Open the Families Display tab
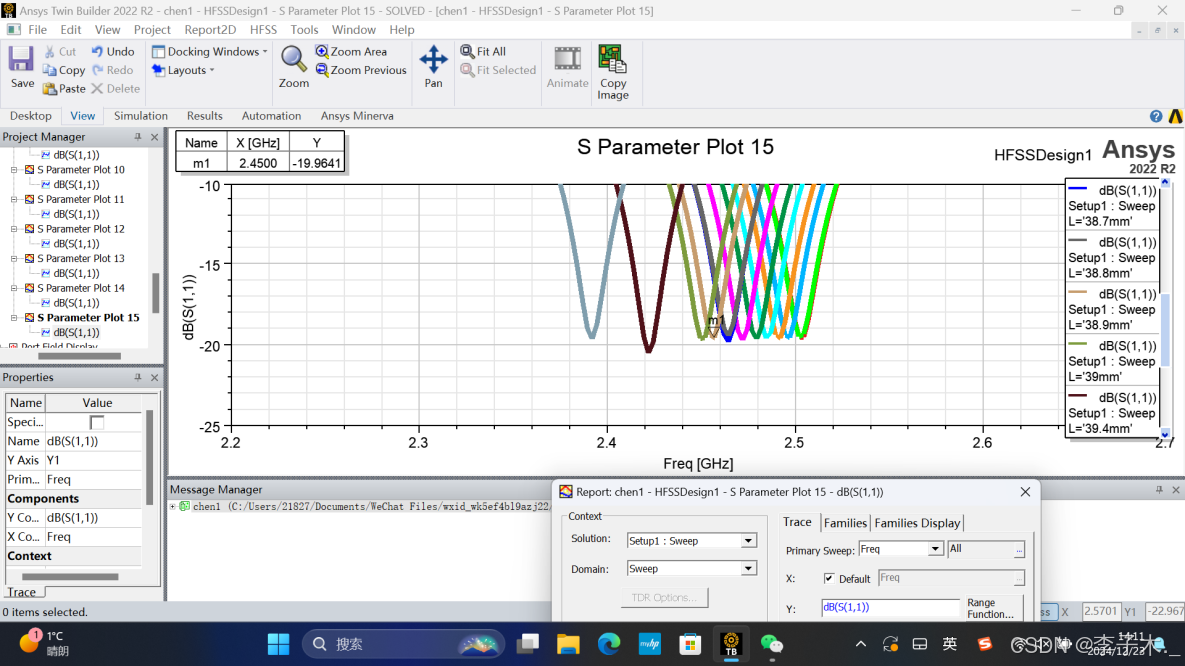1185x666 pixels. 917,523
